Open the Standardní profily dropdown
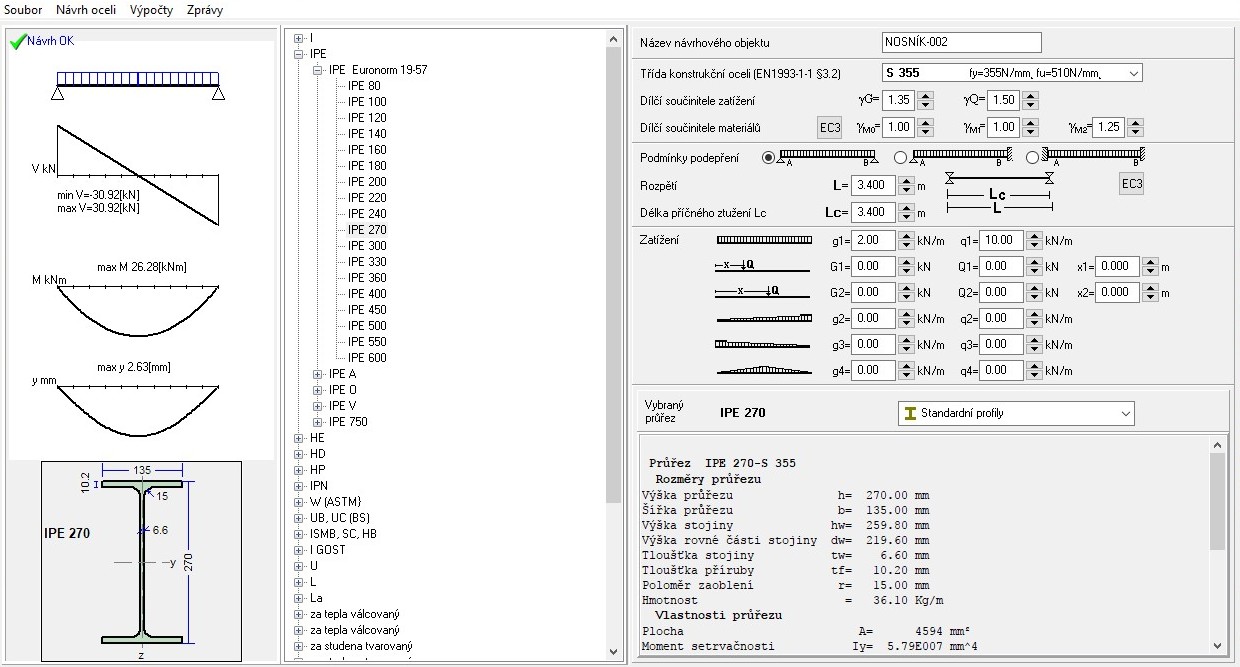The image size is (1240, 667). [1016, 413]
